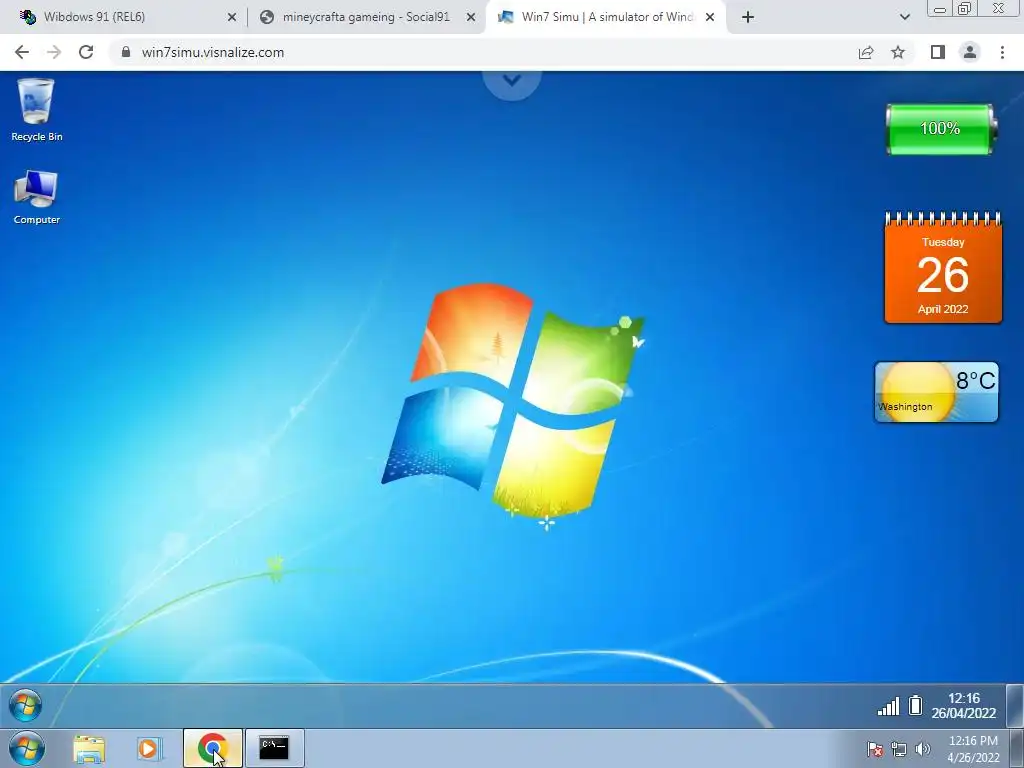Switch to mineycrafta gameing - Social91 tab
1024x768 pixels.
point(366,17)
